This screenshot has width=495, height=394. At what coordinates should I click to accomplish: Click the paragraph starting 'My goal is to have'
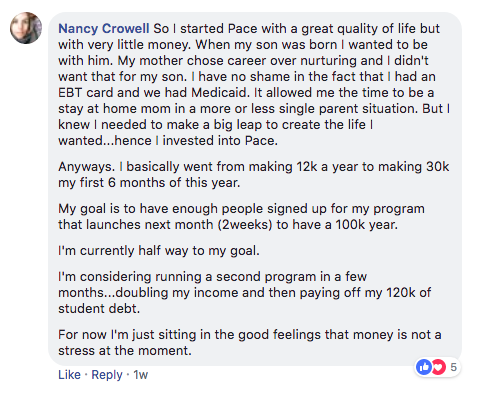[x=242, y=216]
